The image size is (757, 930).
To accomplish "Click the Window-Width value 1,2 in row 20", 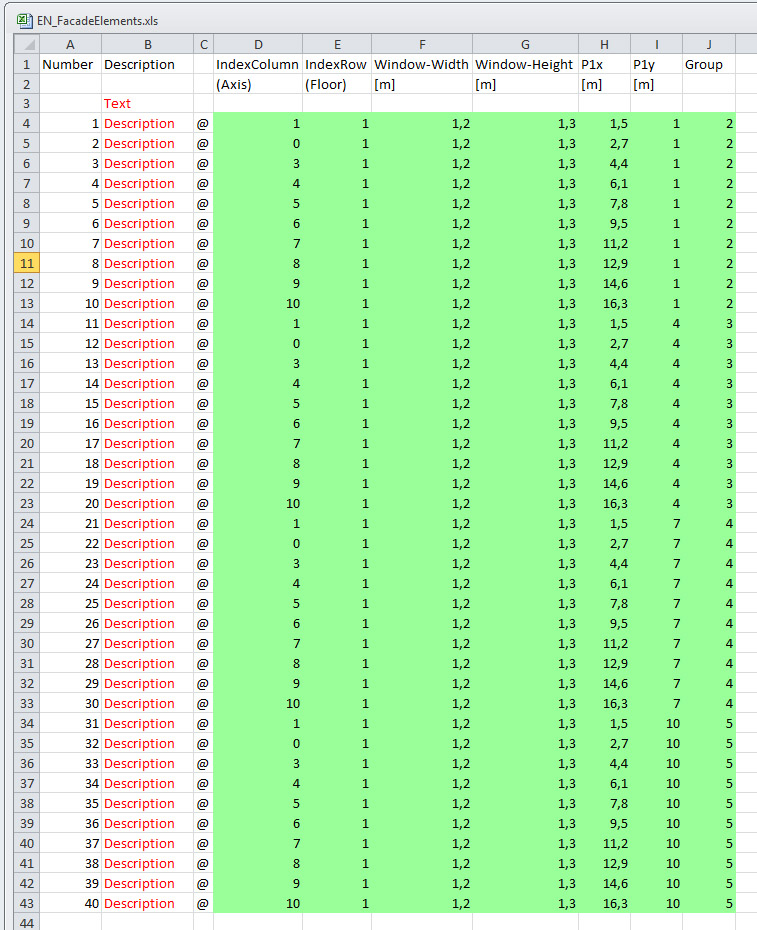I will click(x=422, y=444).
